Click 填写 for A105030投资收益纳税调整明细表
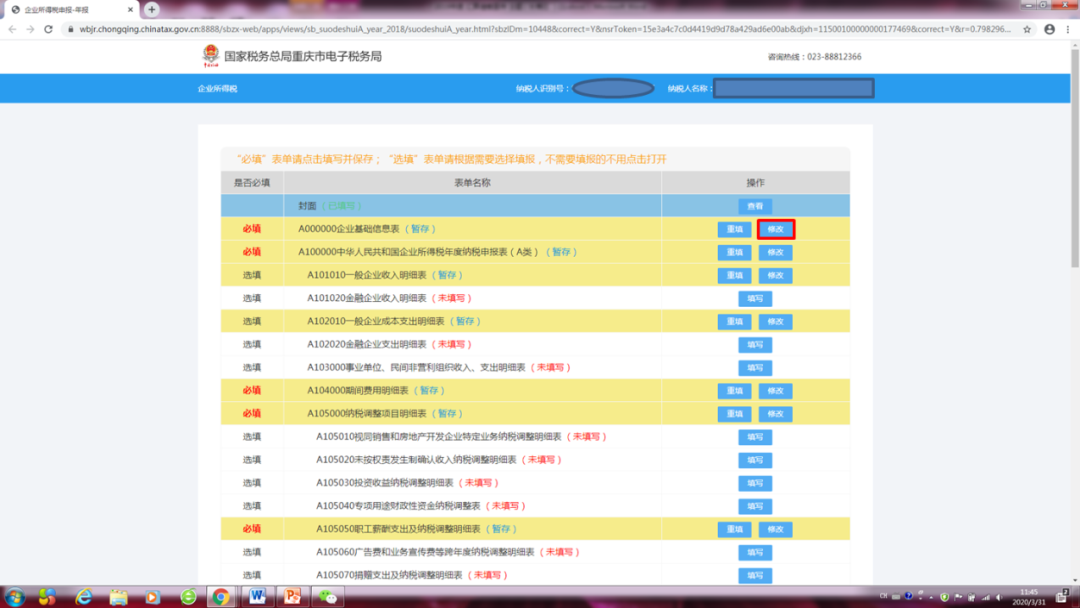Viewport: 1080px width, 608px height. pyautogui.click(x=755, y=483)
